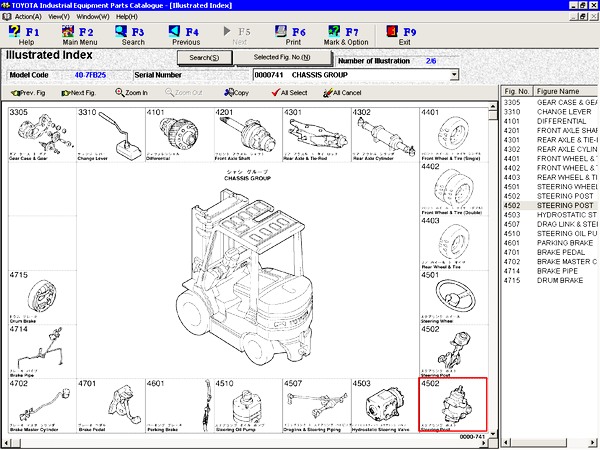This screenshot has height=450, width=600.
Task: Select the 4101 Differential thumbnail
Action: (179, 135)
